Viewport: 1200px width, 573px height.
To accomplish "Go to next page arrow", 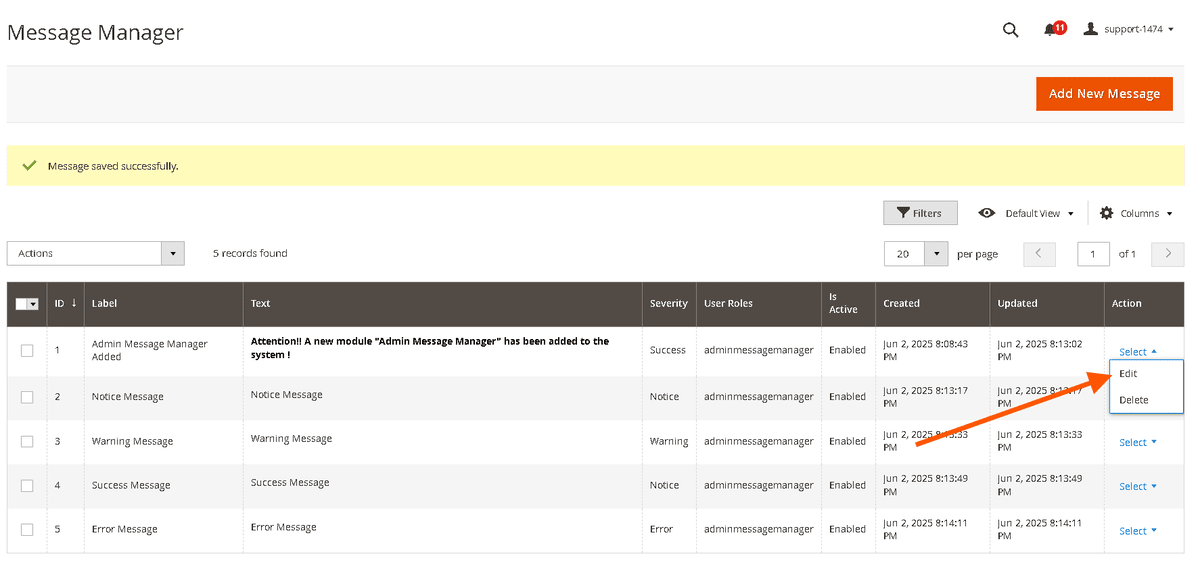I will point(1167,254).
